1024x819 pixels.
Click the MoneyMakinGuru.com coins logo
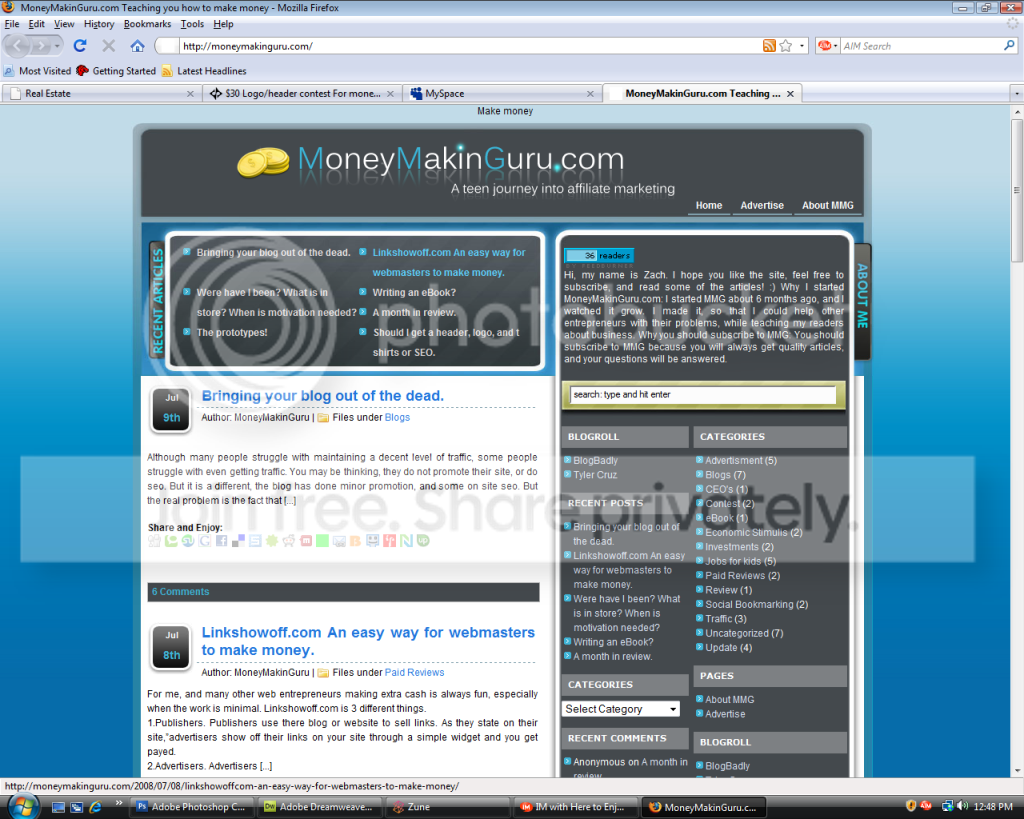(x=263, y=162)
